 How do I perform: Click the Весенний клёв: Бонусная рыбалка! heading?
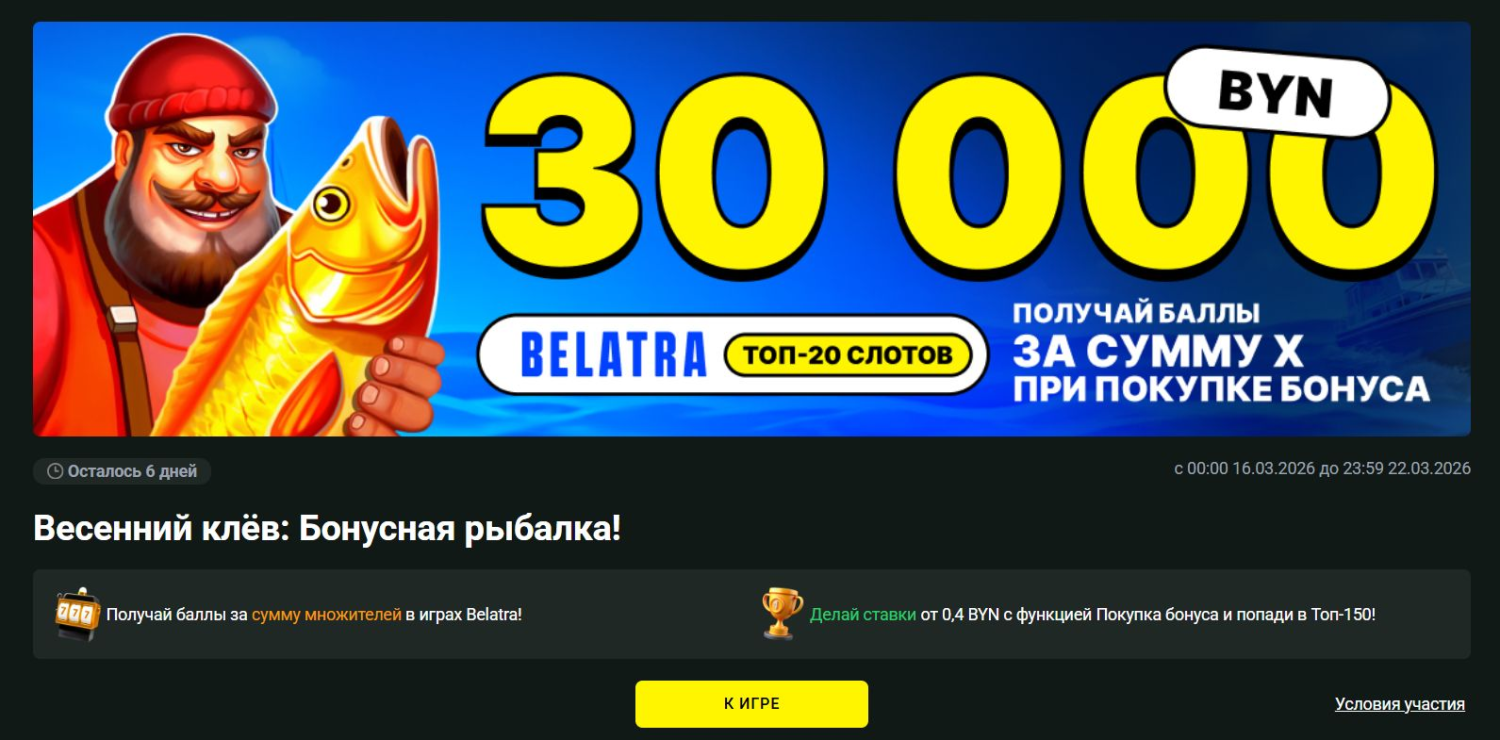tap(327, 529)
